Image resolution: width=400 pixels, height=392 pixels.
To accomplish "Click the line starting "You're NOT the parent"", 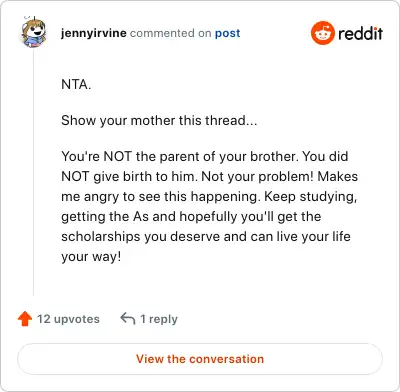I will click(x=205, y=156).
